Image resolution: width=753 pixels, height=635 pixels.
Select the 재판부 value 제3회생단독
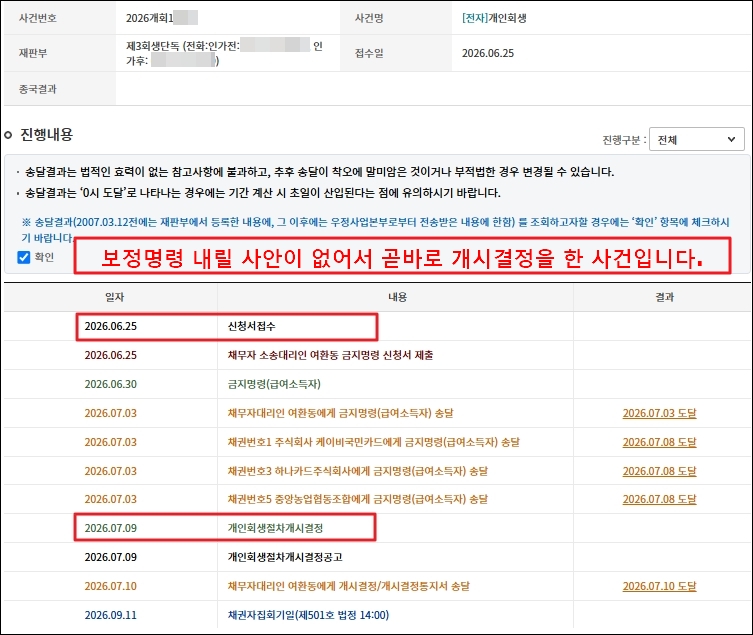[x=152, y=46]
